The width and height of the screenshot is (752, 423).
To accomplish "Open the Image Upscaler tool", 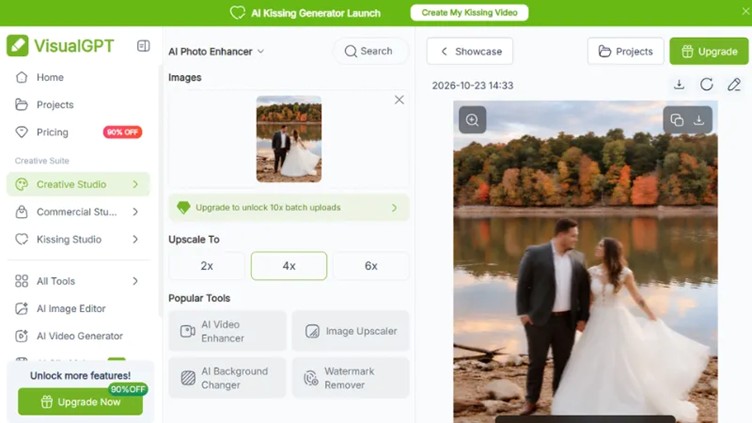I will [351, 331].
